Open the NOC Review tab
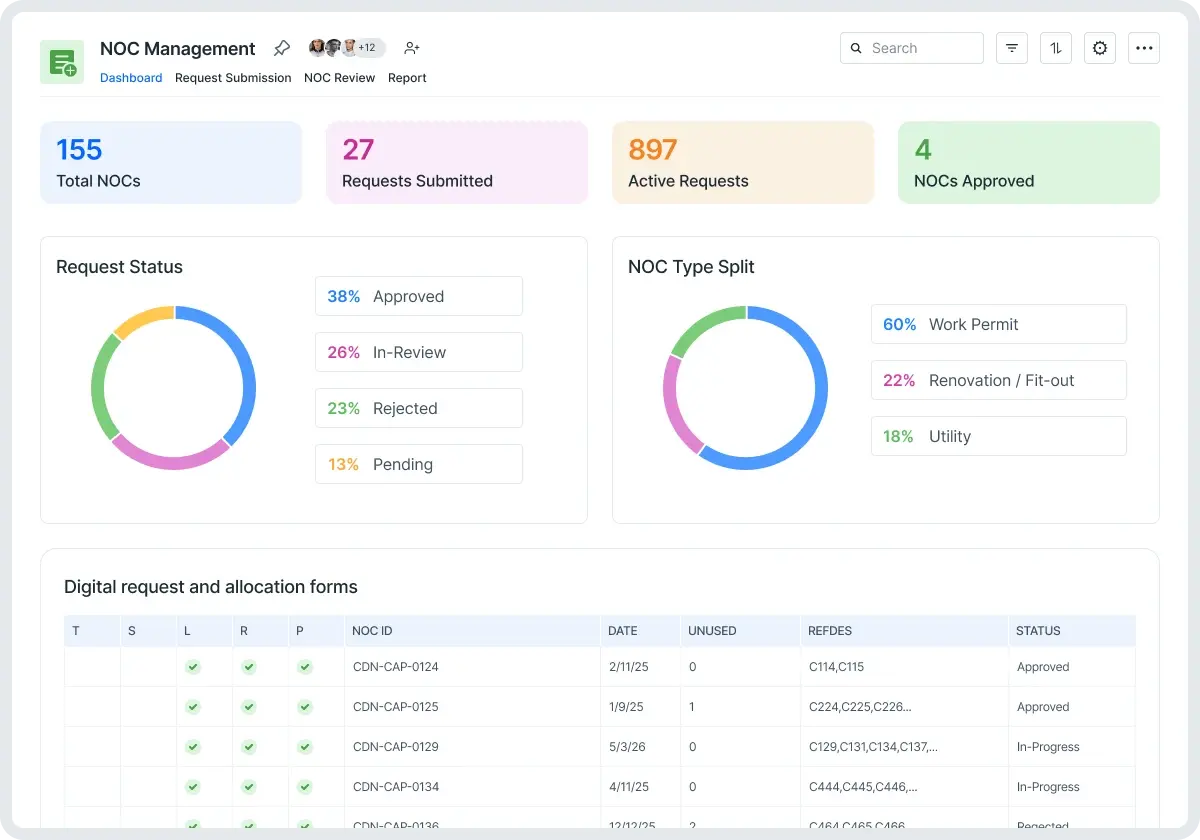Screen dimensions: 1200x840 [339, 78]
